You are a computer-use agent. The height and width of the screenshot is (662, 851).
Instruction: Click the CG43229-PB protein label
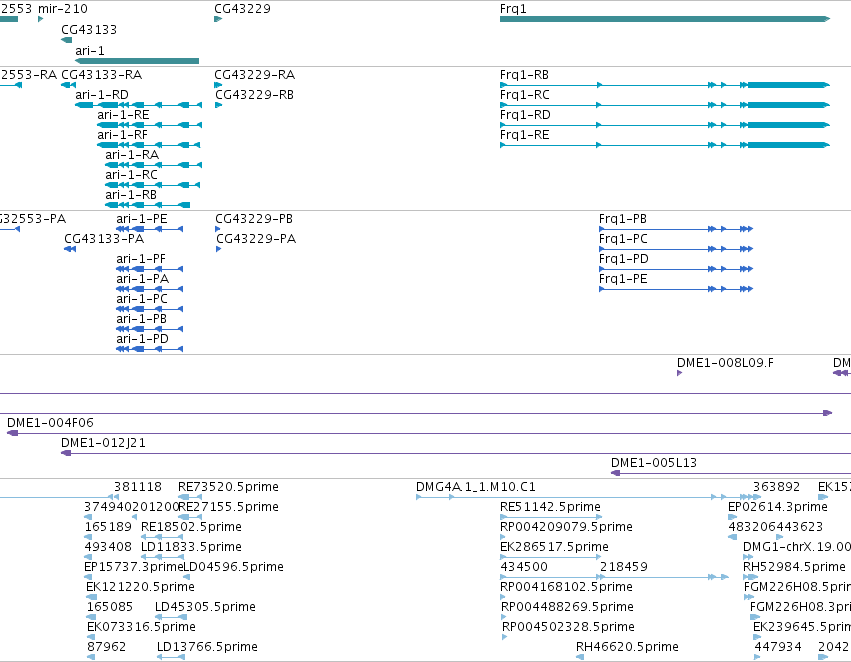[254, 219]
